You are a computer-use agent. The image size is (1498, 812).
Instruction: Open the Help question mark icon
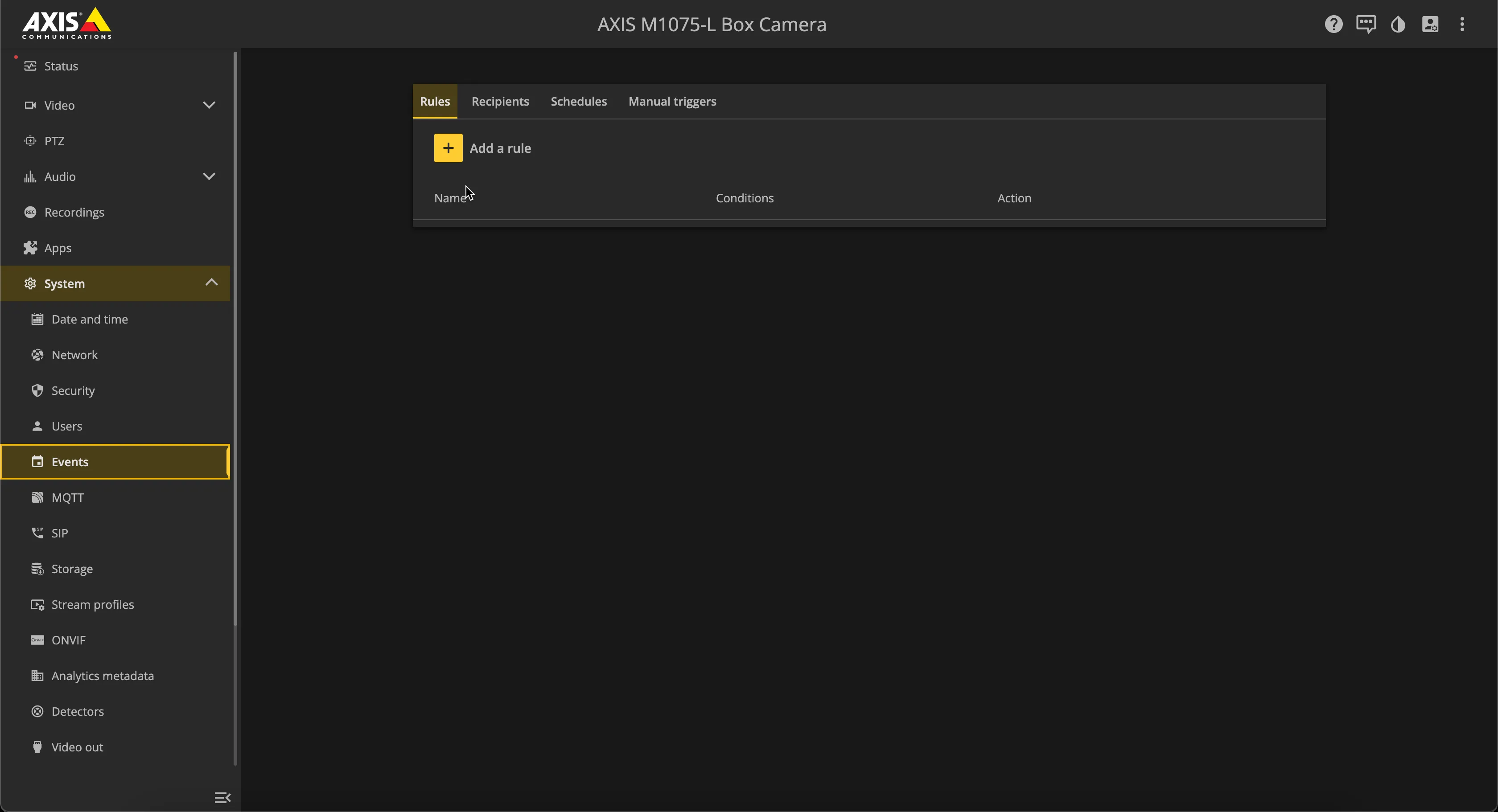(1333, 25)
